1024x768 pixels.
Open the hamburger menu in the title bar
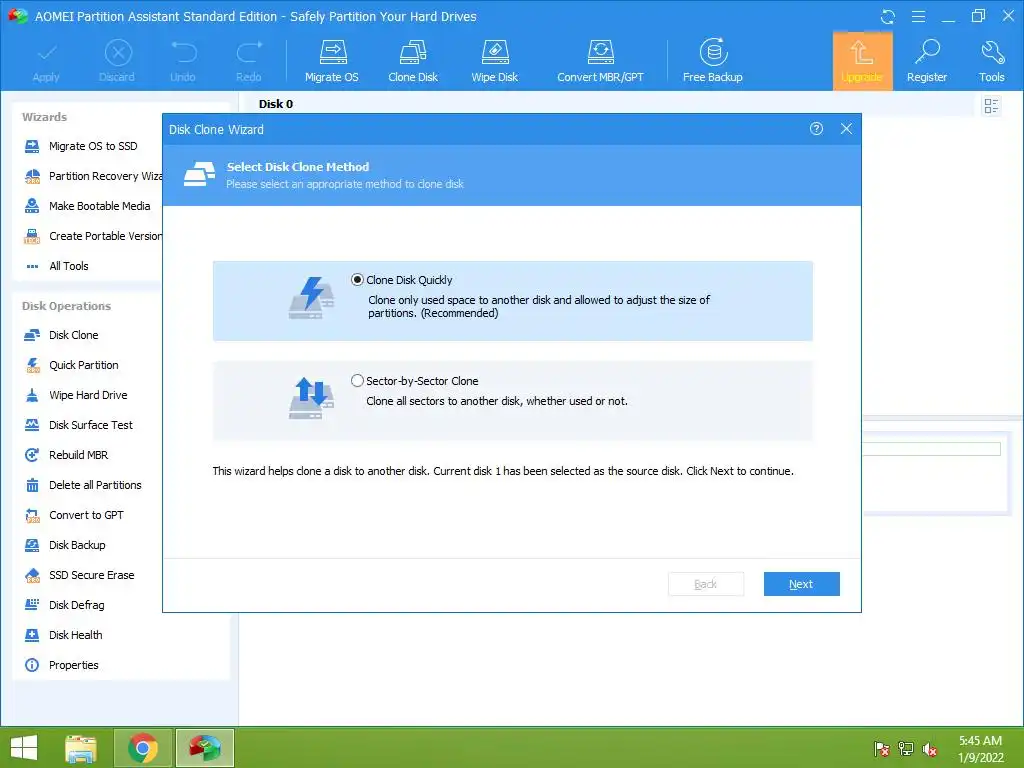(918, 16)
